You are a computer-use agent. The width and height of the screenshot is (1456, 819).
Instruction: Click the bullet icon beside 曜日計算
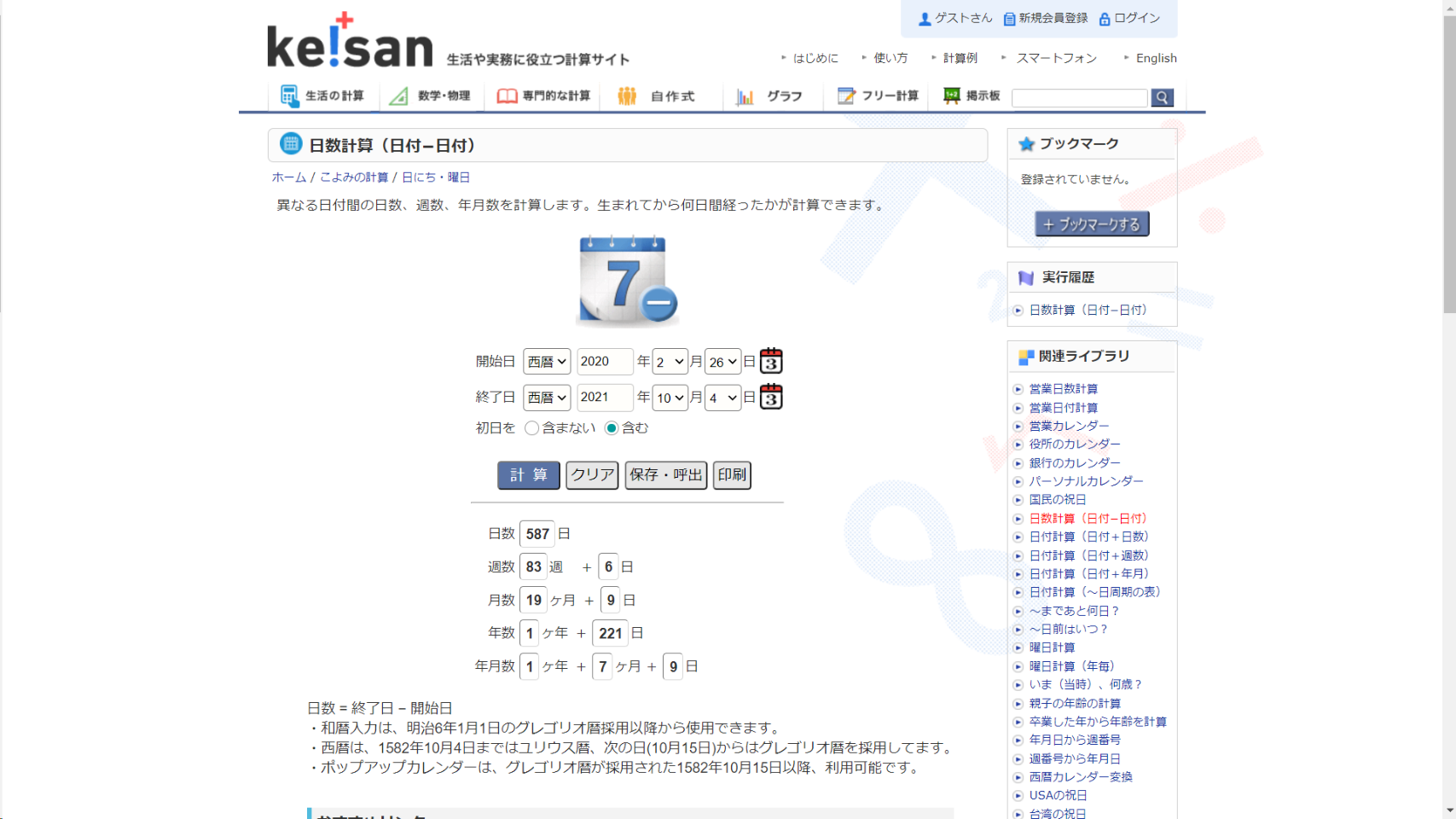(x=1018, y=648)
